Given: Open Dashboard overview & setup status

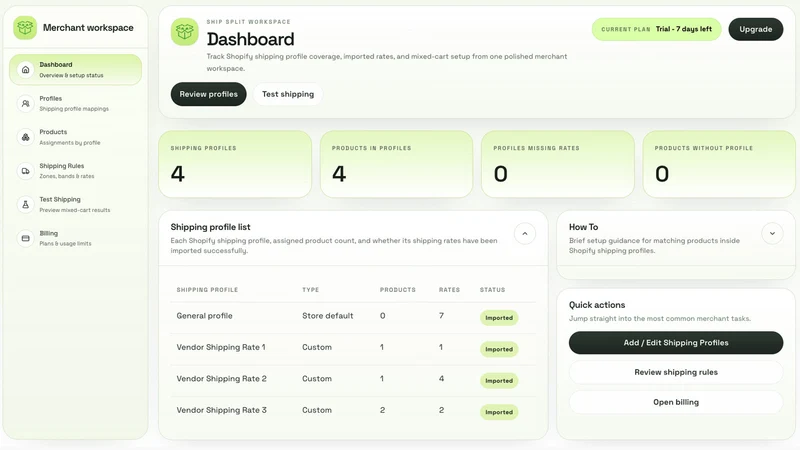Looking at the screenshot, I should point(76,70).
